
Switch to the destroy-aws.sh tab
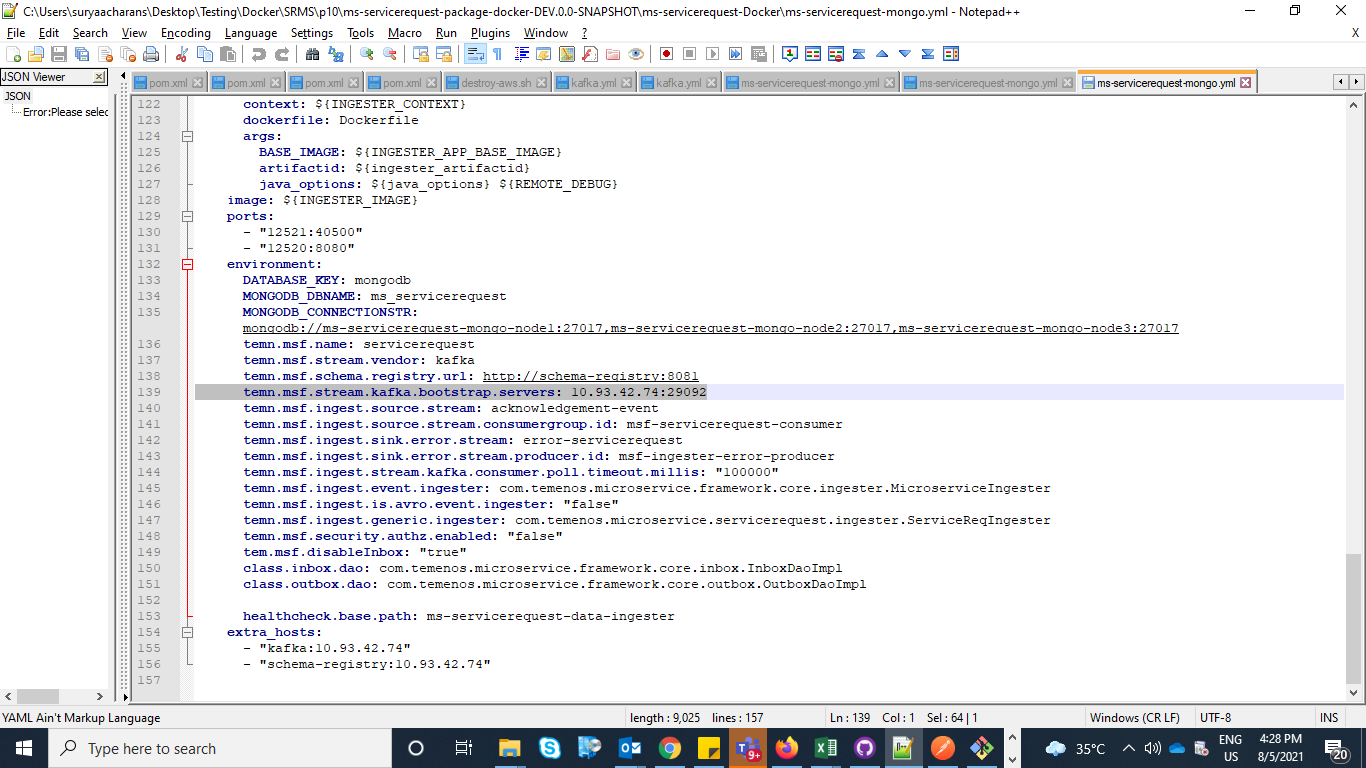pyautogui.click(x=496, y=83)
